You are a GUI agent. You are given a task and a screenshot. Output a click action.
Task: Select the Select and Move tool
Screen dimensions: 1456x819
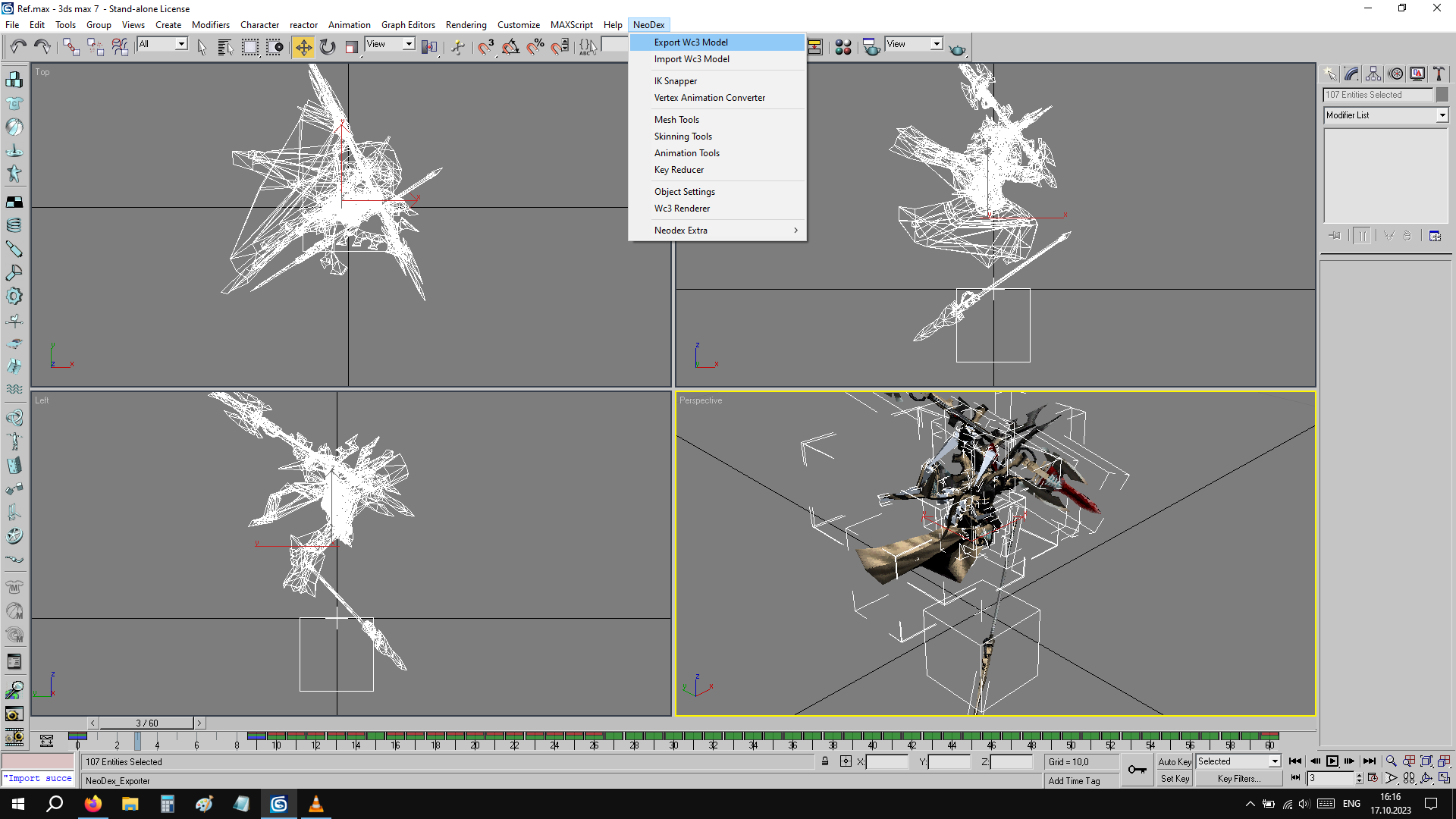pos(303,47)
